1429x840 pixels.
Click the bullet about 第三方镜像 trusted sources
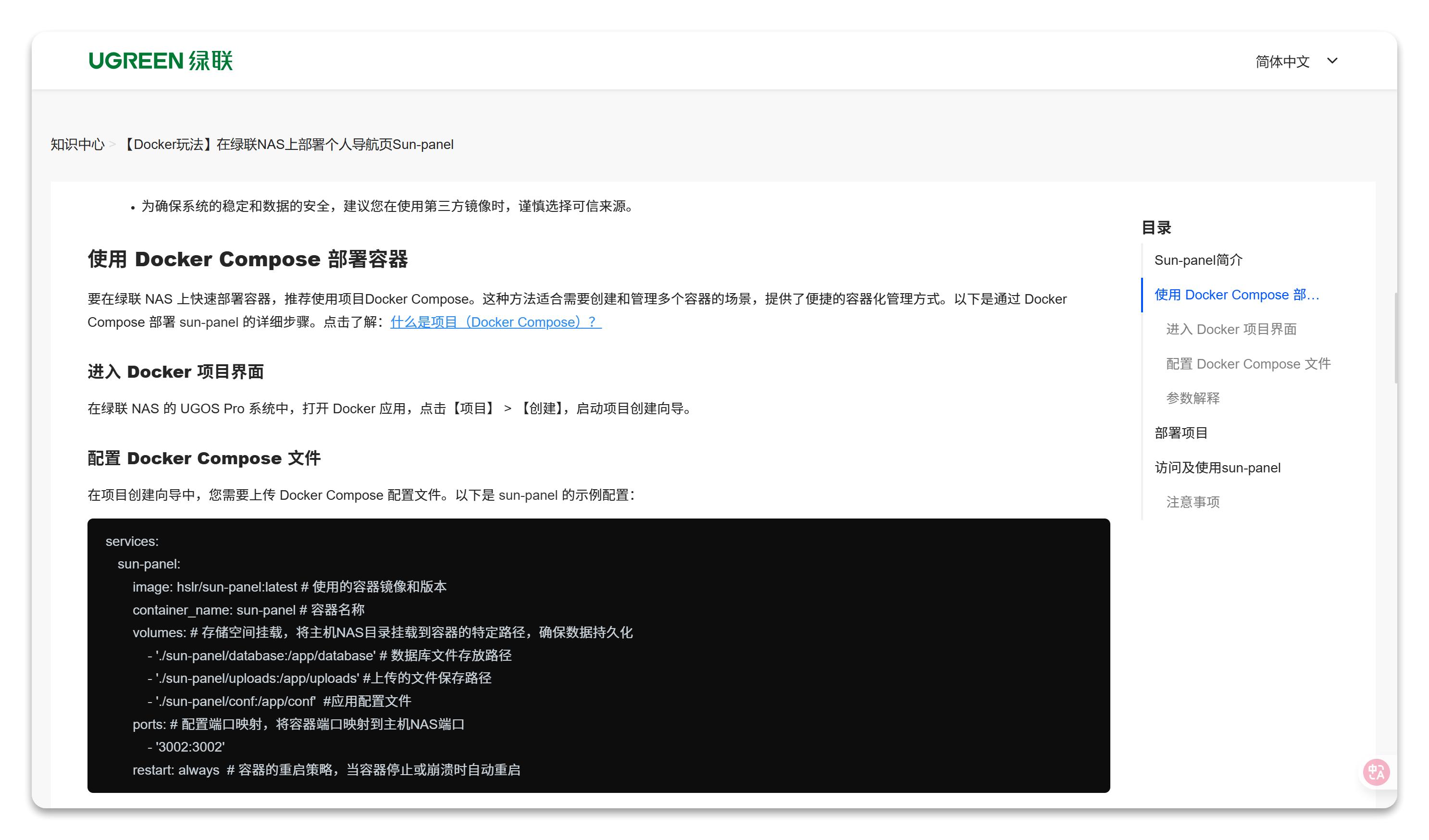[x=388, y=206]
